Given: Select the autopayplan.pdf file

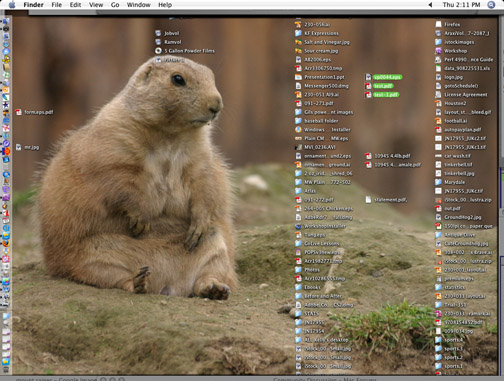Looking at the screenshot, I should pos(438,130).
